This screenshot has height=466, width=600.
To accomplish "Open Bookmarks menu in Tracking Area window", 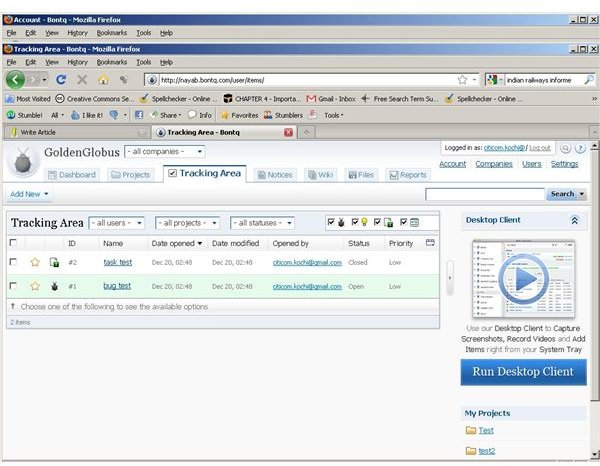I will [x=112, y=62].
